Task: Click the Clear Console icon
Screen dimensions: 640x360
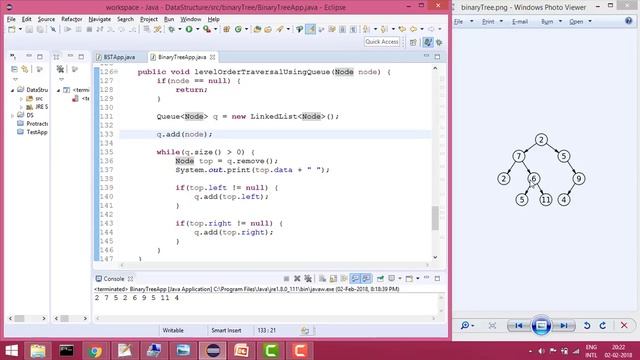Action: tap(322, 279)
